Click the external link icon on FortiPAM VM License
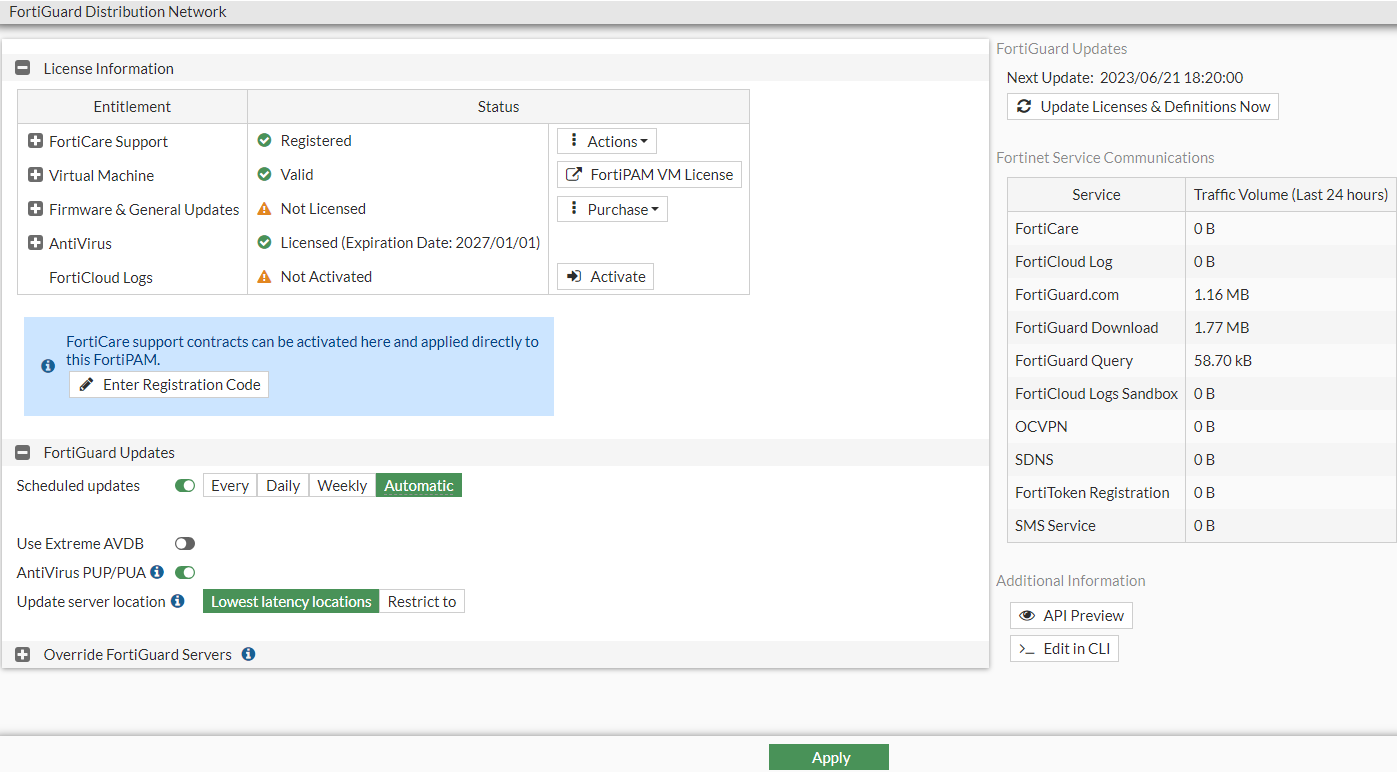Image resolution: width=1397 pixels, height=772 pixels. point(572,174)
